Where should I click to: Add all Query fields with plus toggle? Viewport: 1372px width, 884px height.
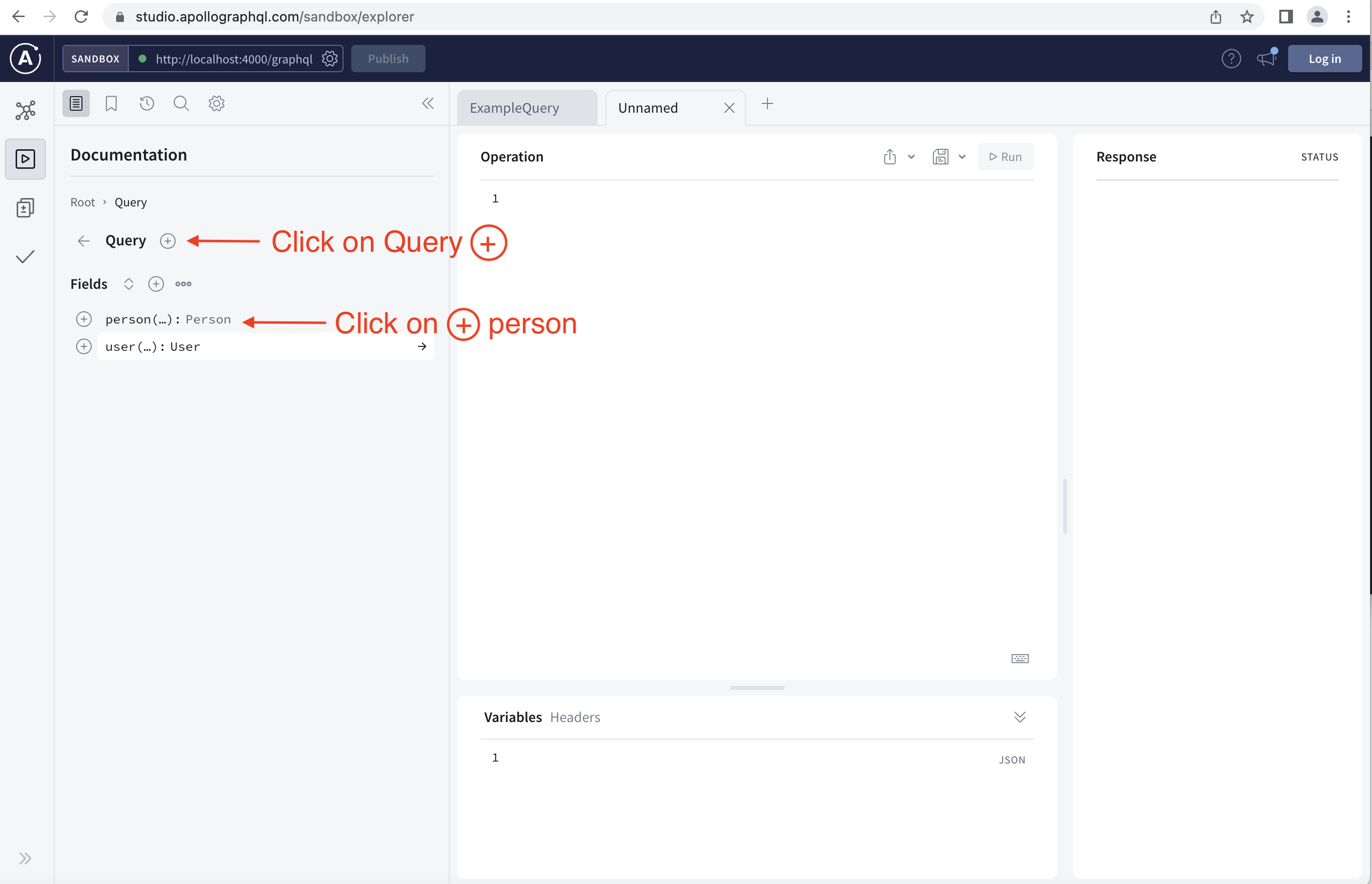coord(156,284)
